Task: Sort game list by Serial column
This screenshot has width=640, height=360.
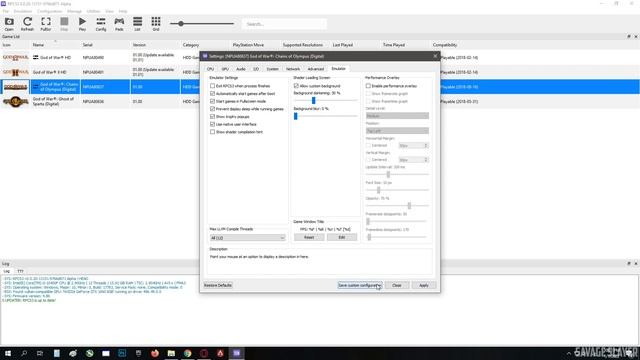Action: [88, 45]
